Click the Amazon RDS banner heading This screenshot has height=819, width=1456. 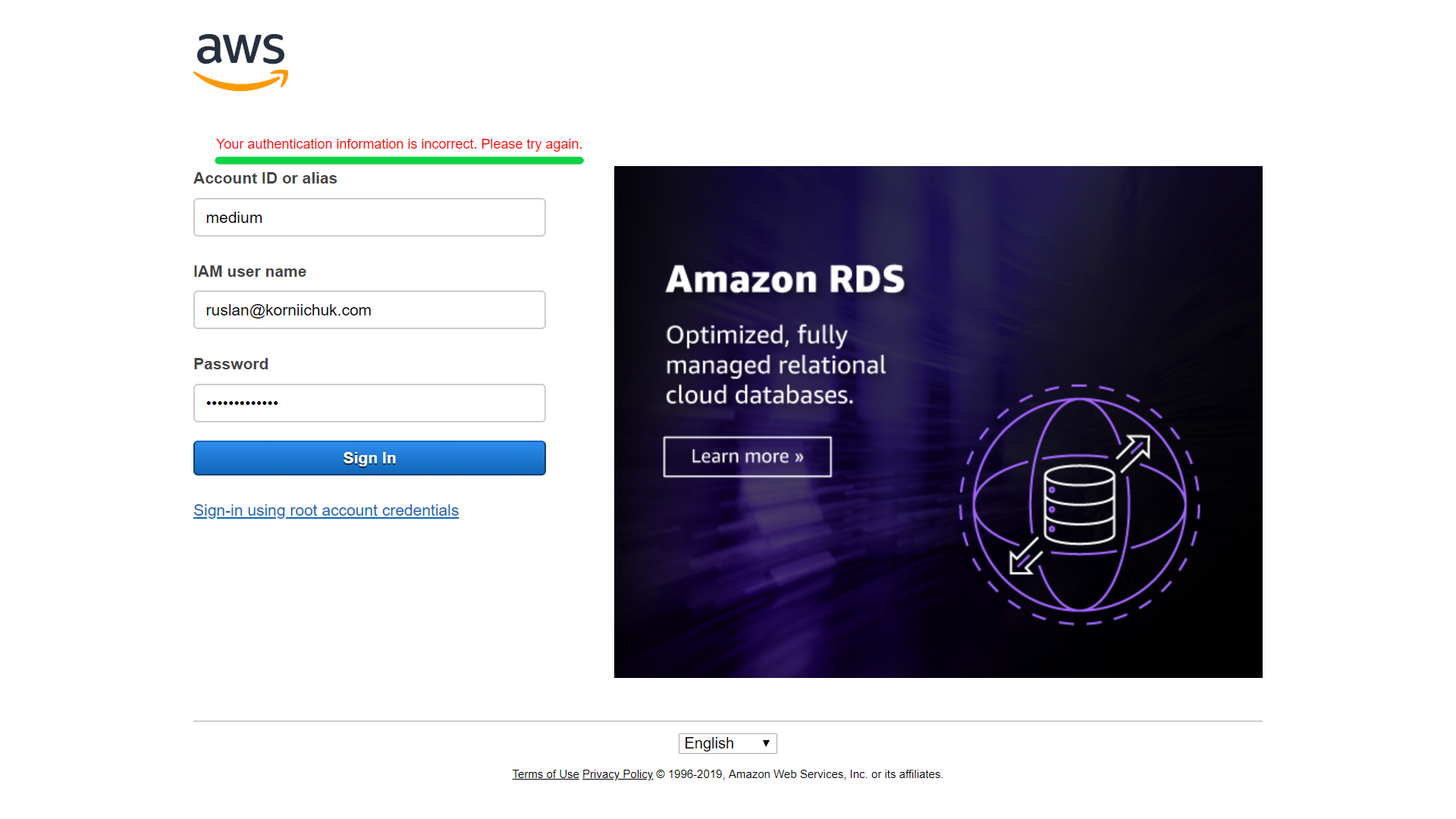click(785, 279)
